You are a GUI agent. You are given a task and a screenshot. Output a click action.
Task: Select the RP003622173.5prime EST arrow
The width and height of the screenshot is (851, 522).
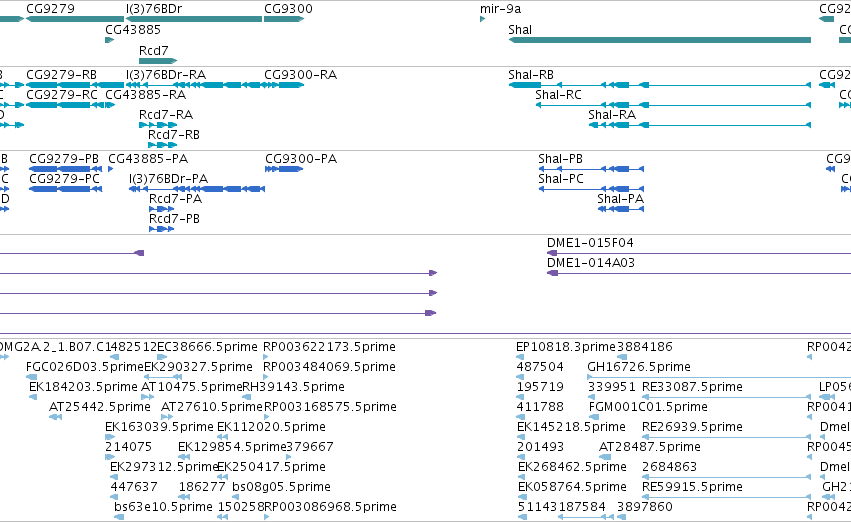pos(265,357)
